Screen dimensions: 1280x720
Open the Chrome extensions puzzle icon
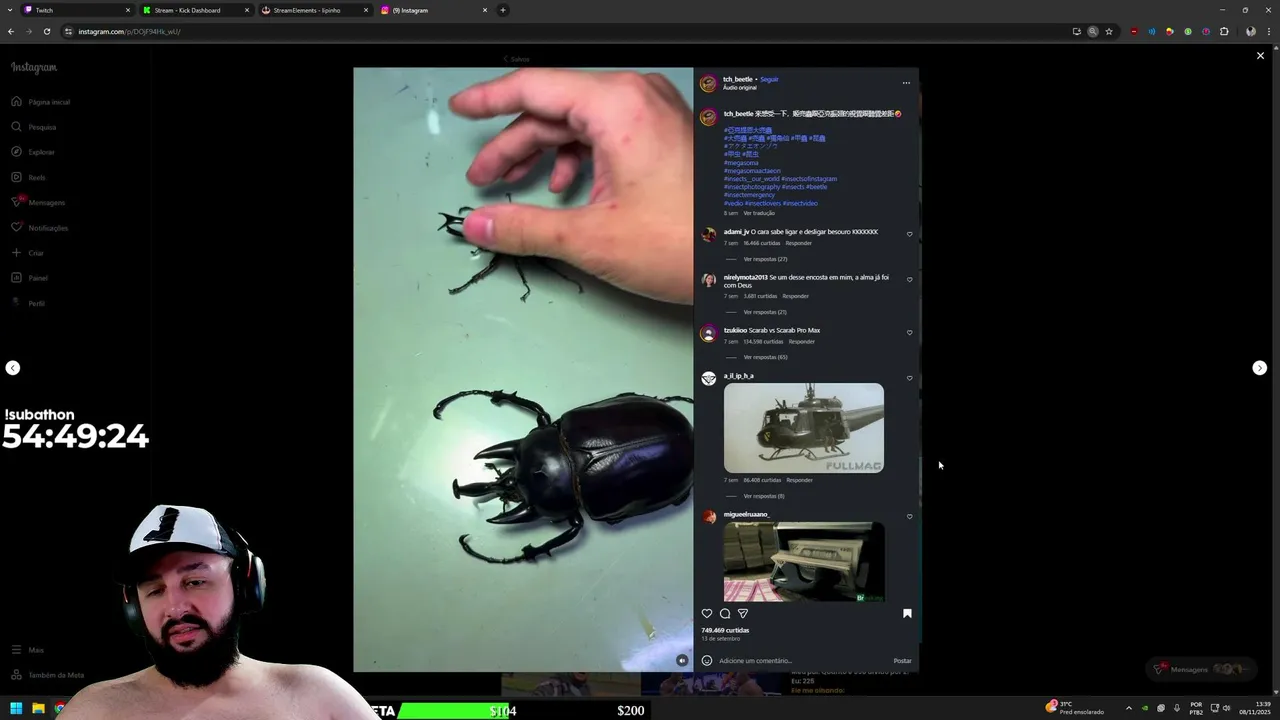tap(1224, 31)
